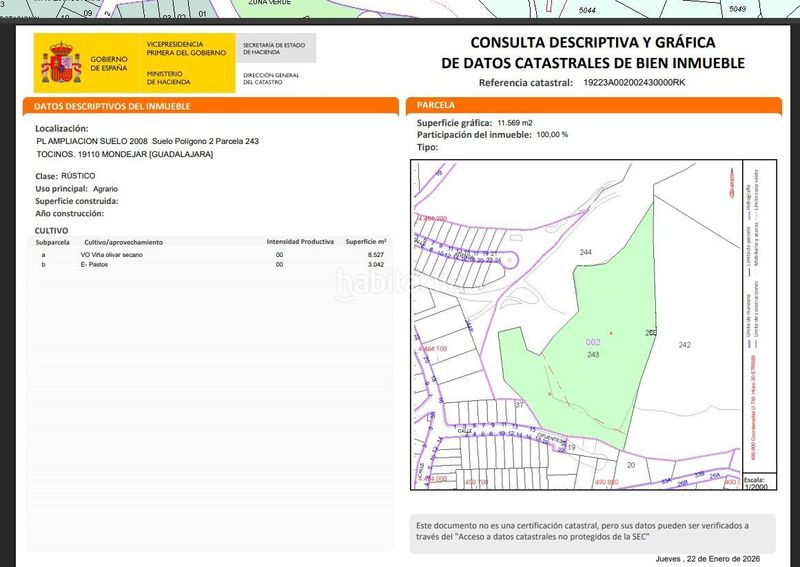Click the catastral verification notice text

580,530
